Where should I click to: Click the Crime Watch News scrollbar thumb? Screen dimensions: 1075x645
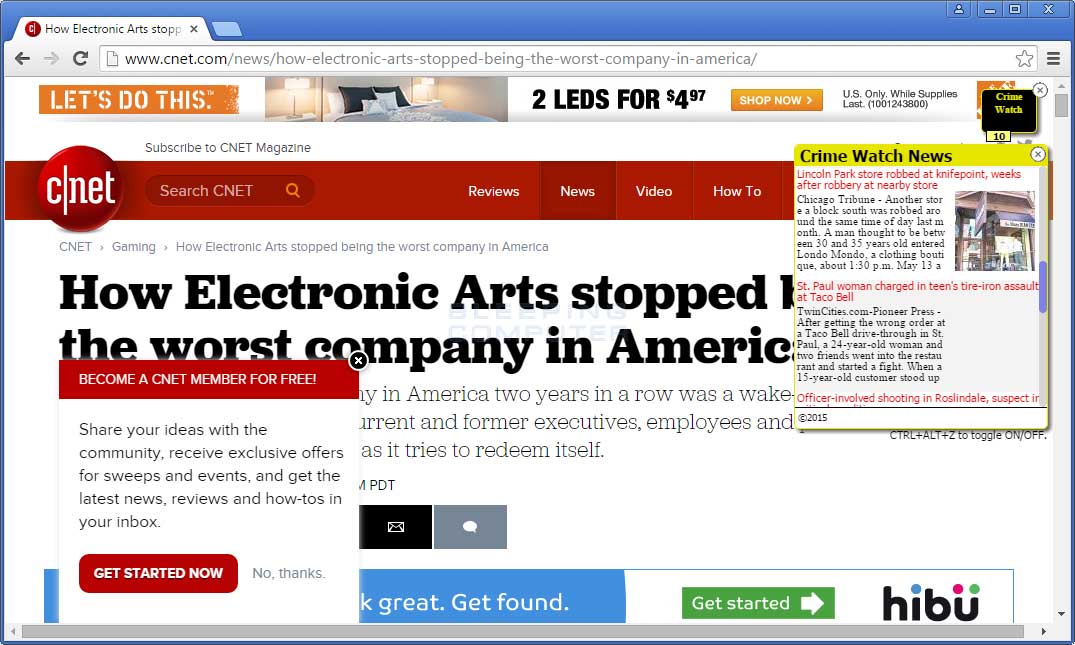(x=1043, y=287)
